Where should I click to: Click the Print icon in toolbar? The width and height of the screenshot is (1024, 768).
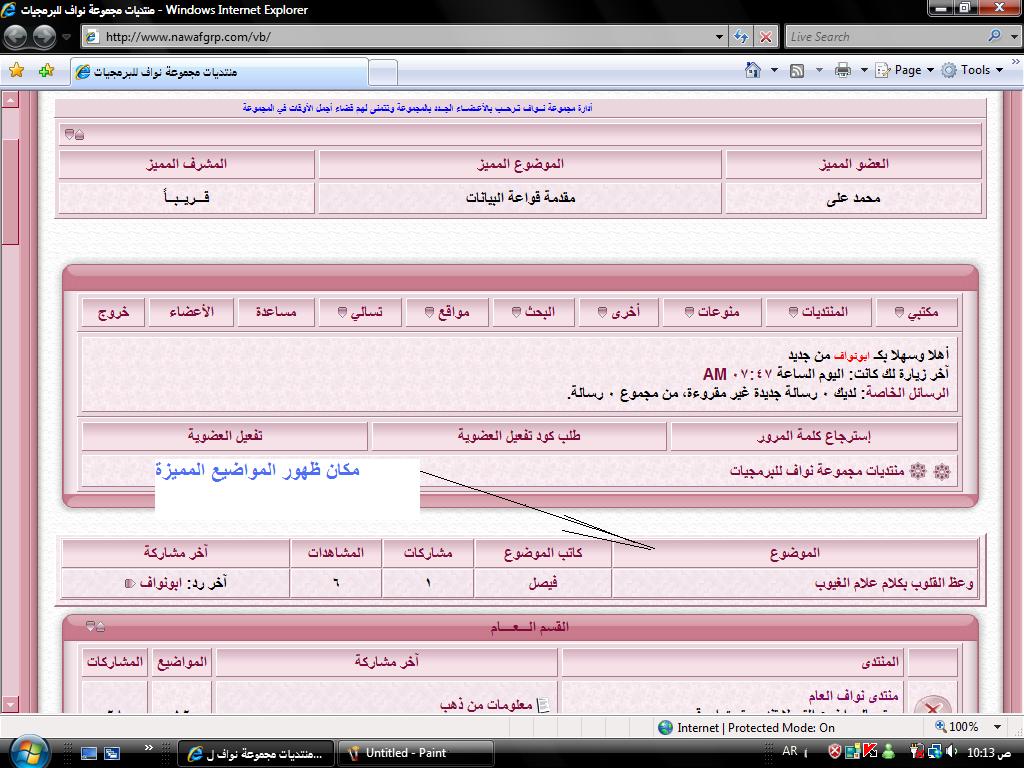[842, 70]
